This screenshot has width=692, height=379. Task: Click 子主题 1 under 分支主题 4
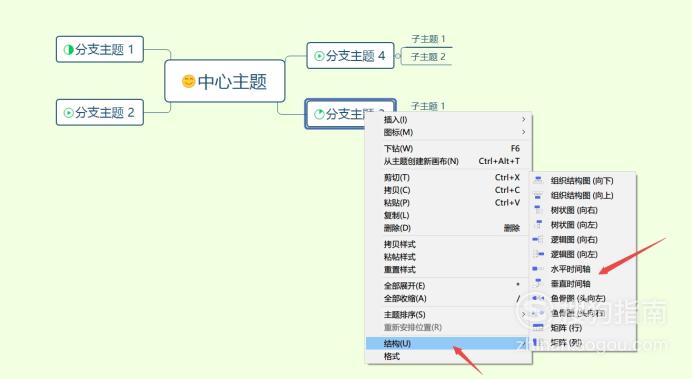tap(428, 39)
